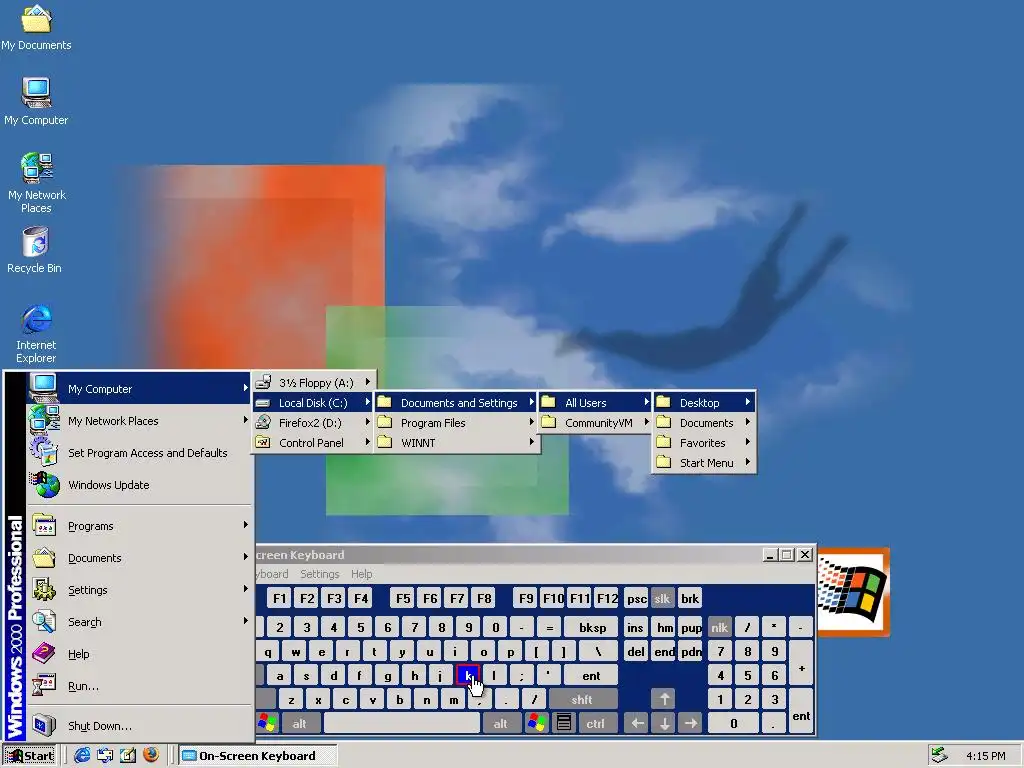The width and height of the screenshot is (1024, 768).
Task: Open the Start Menu folder entry
Action: point(704,462)
